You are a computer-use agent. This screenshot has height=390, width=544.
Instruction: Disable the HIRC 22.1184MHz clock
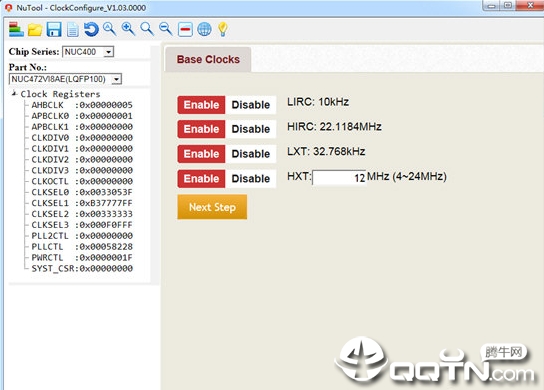pos(251,129)
